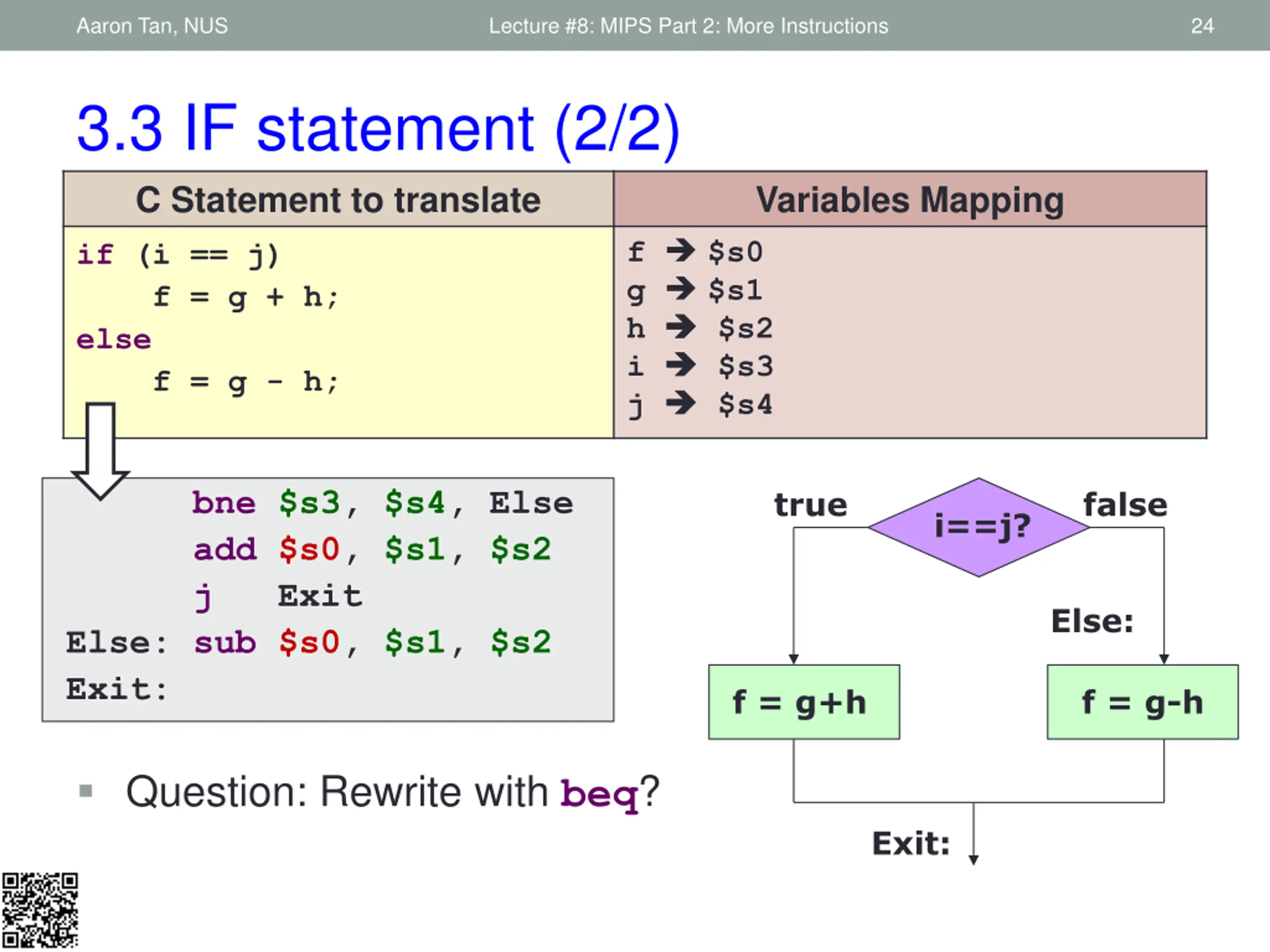
Task: Click the QR code in the corner
Action: (40, 911)
